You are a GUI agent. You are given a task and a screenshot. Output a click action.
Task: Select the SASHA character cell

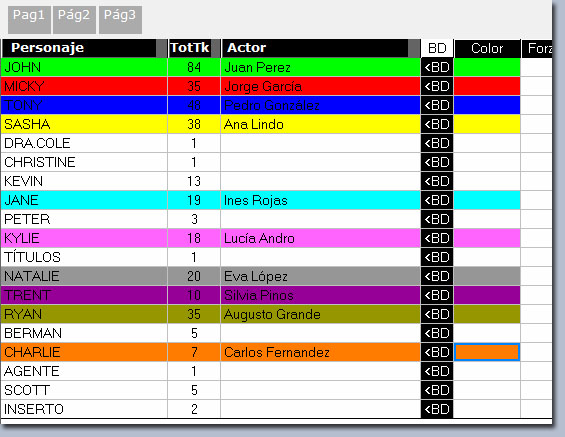[84, 124]
